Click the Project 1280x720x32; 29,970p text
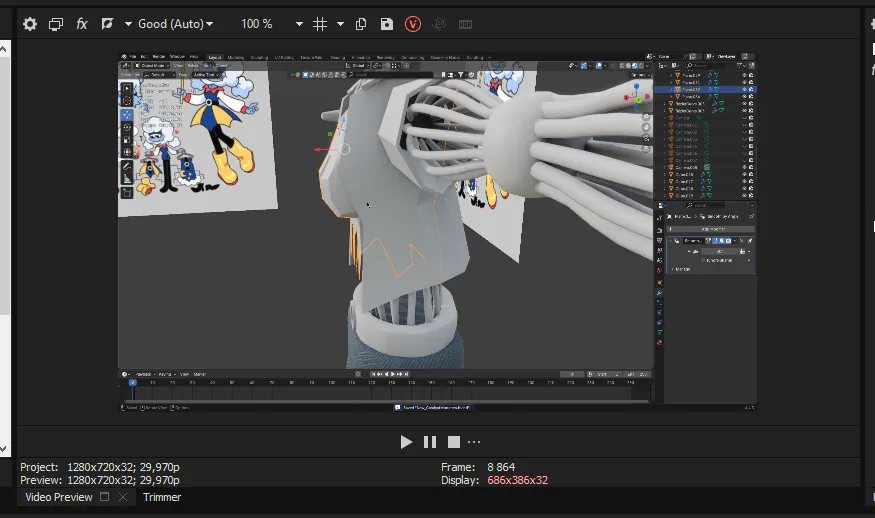The width and height of the screenshot is (875, 518). tap(123, 467)
